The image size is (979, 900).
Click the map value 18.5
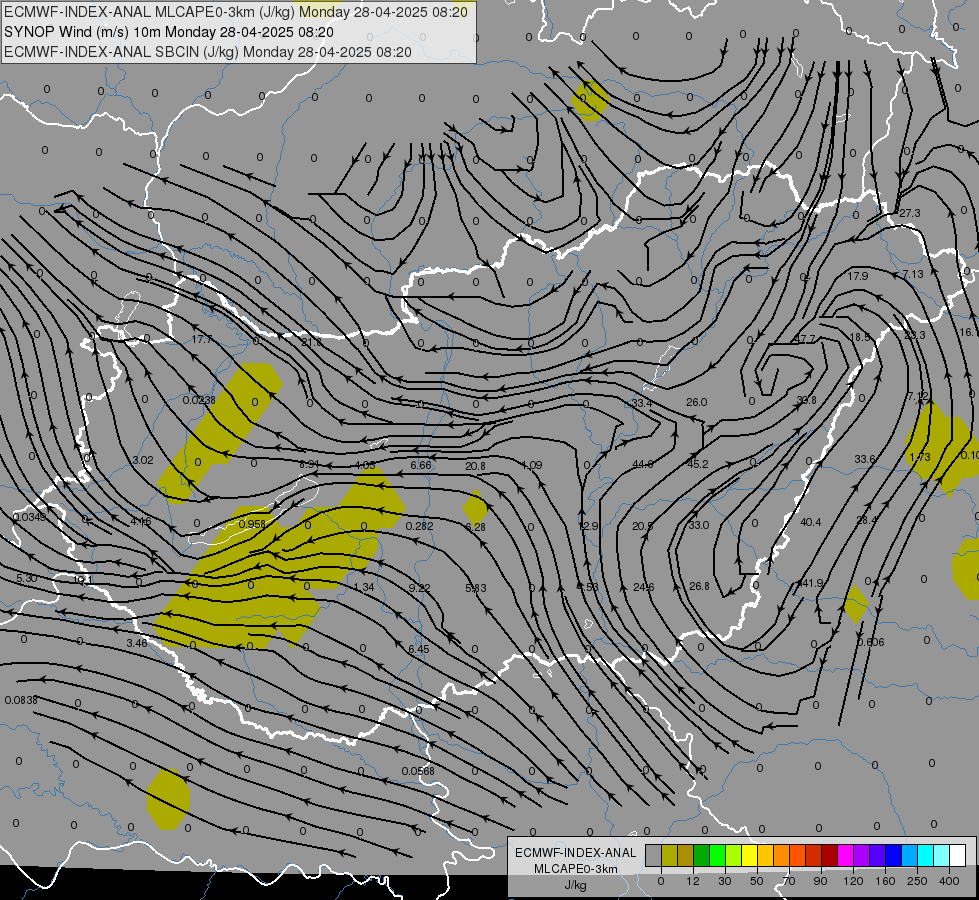pyautogui.click(x=860, y=337)
